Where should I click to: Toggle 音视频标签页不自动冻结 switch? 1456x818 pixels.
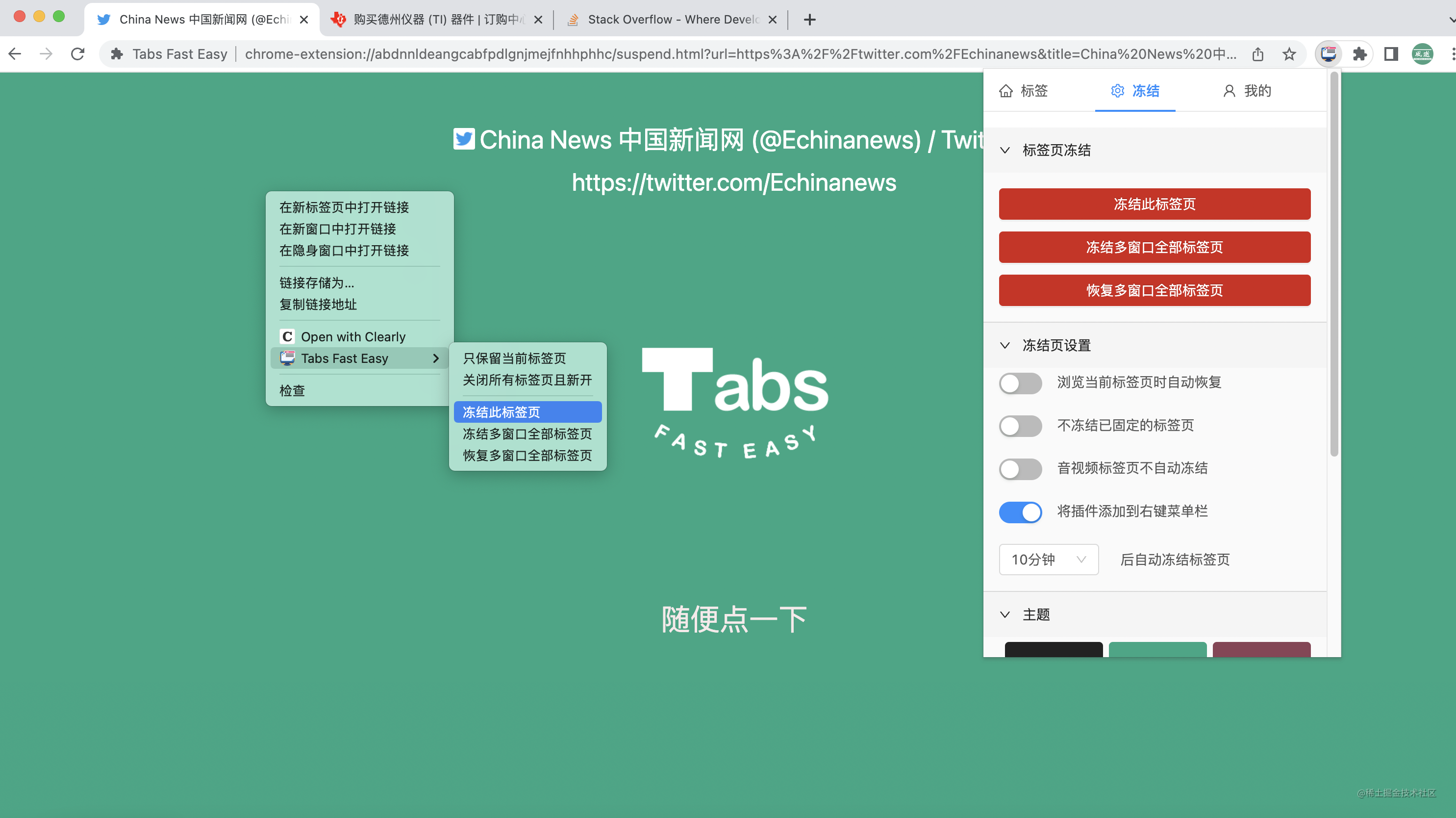click(x=1020, y=469)
